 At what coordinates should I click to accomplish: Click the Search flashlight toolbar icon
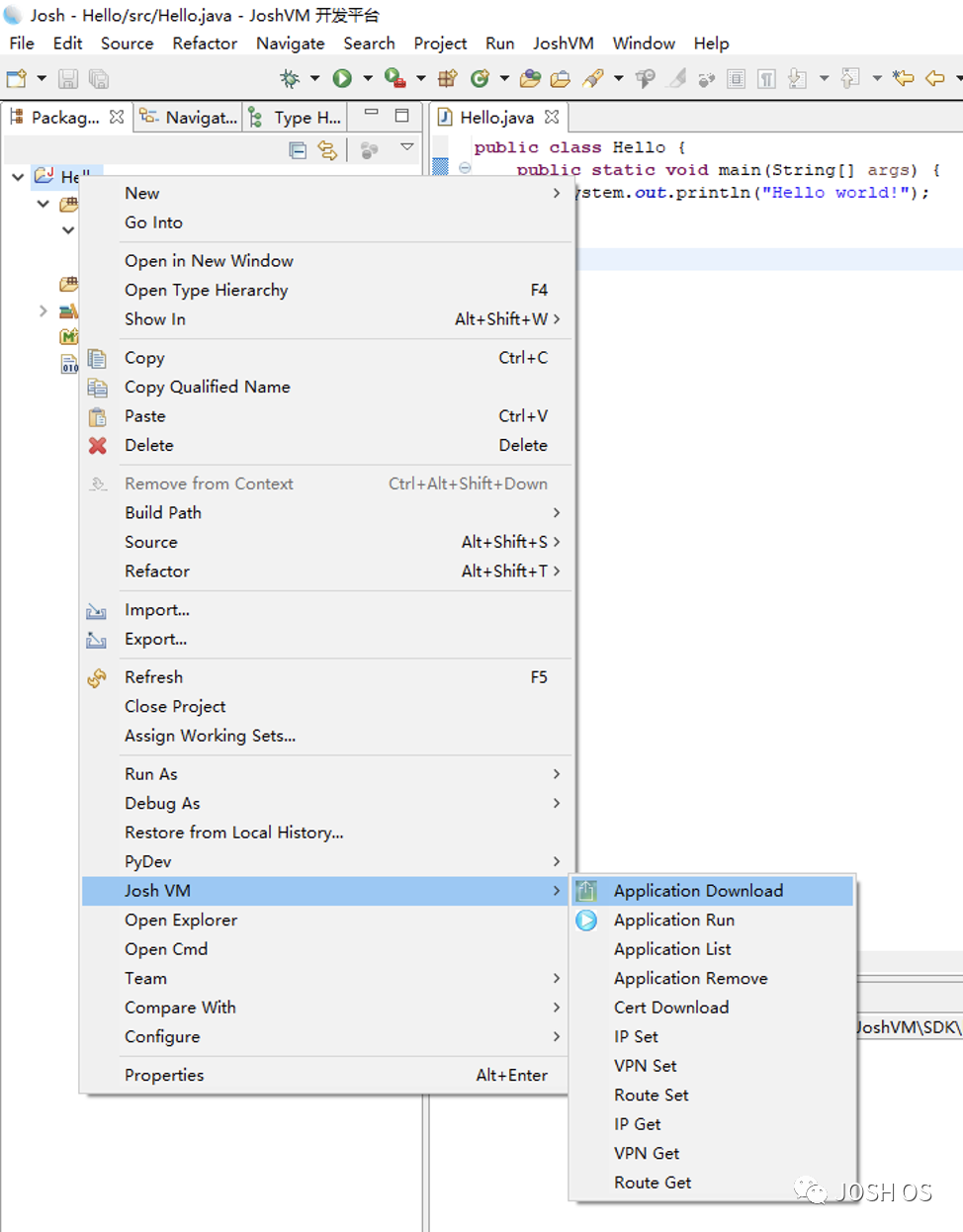(x=593, y=78)
